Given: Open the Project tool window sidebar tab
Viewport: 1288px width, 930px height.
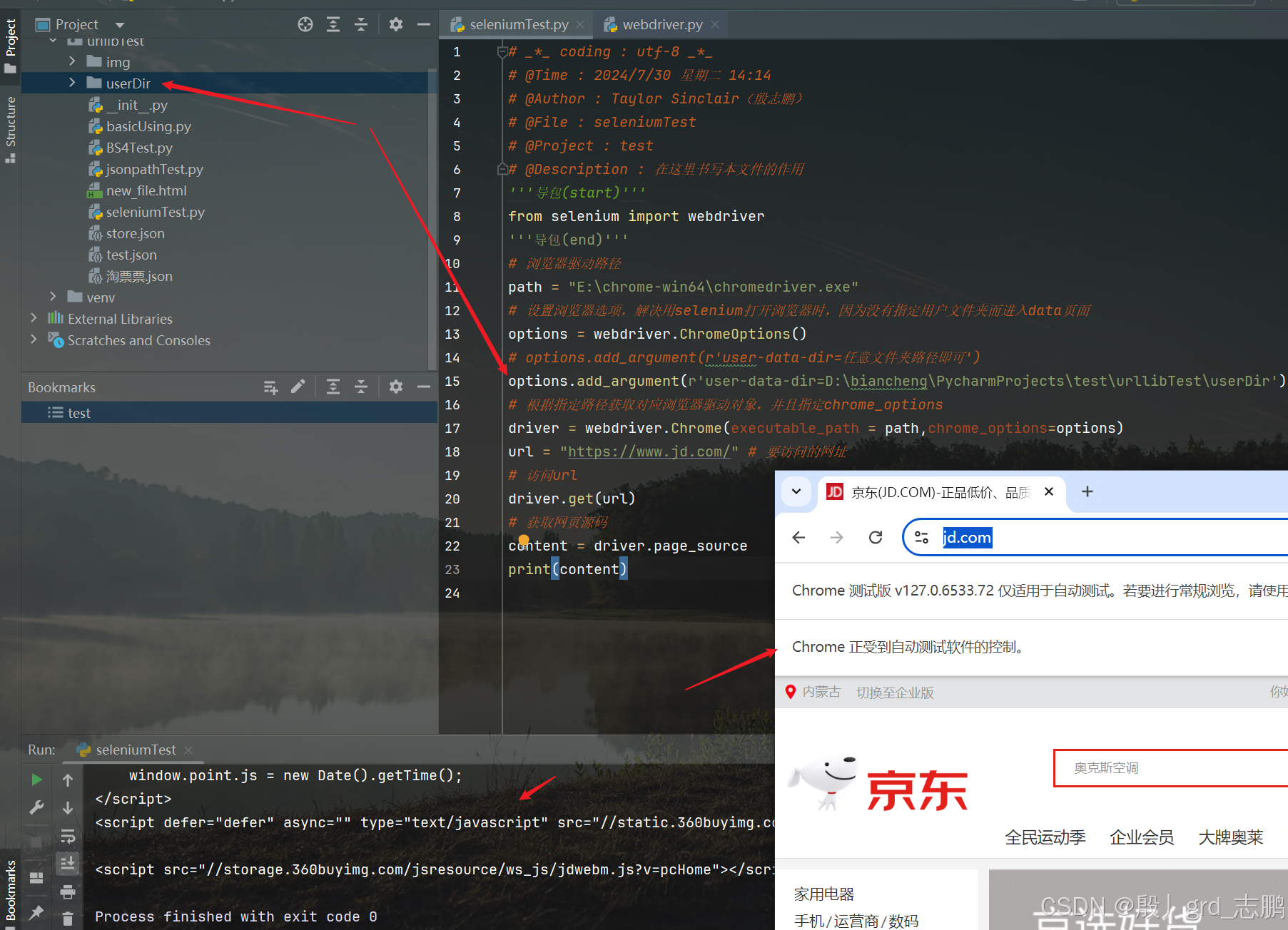Looking at the screenshot, I should 10,46.
